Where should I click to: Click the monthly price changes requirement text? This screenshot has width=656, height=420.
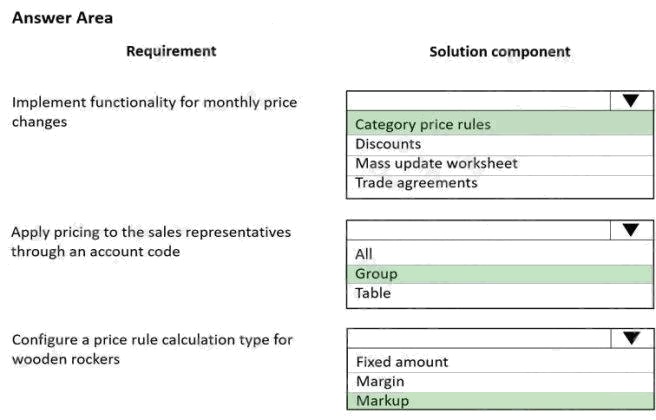point(154,111)
